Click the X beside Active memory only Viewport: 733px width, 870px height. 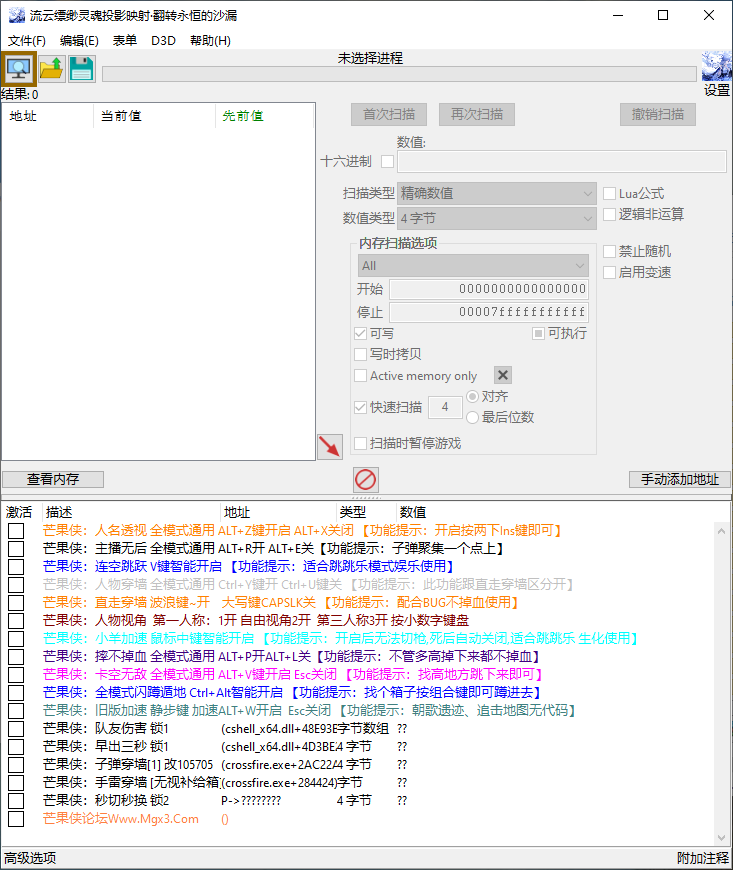click(503, 375)
